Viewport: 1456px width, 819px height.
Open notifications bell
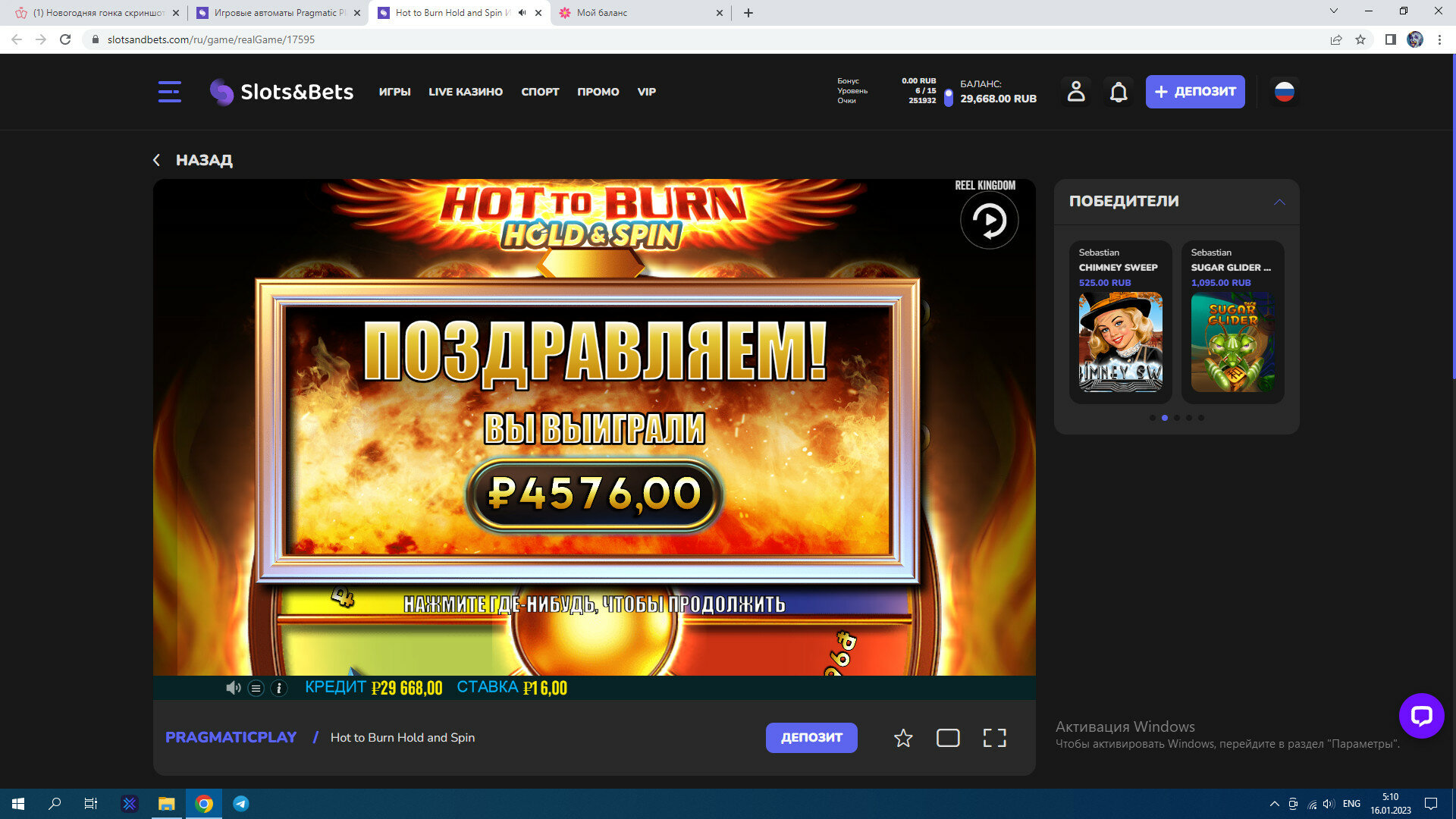click(x=1118, y=92)
